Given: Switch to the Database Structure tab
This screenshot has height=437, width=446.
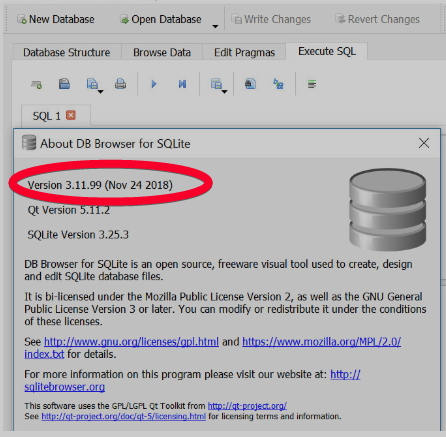Looking at the screenshot, I should [67, 52].
